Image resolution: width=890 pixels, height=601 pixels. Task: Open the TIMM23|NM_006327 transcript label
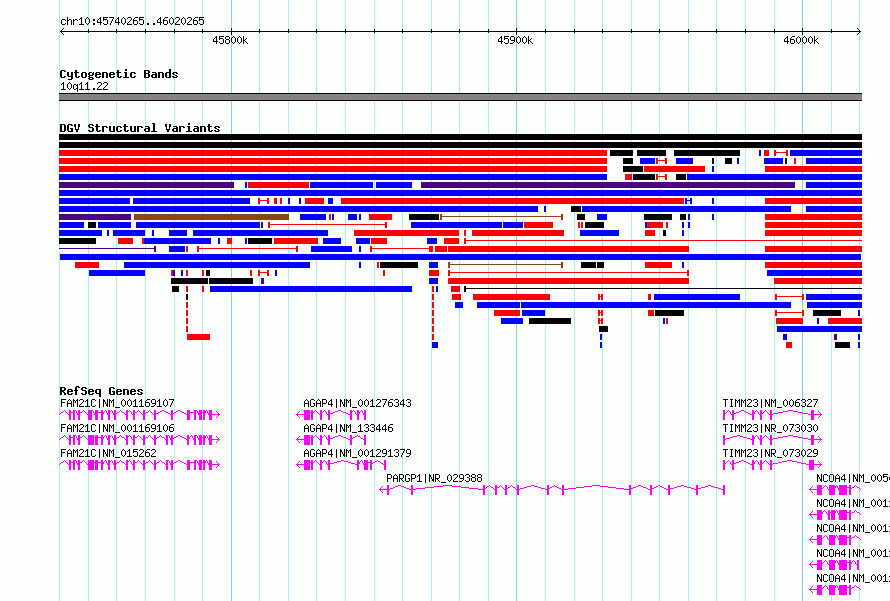[770, 404]
